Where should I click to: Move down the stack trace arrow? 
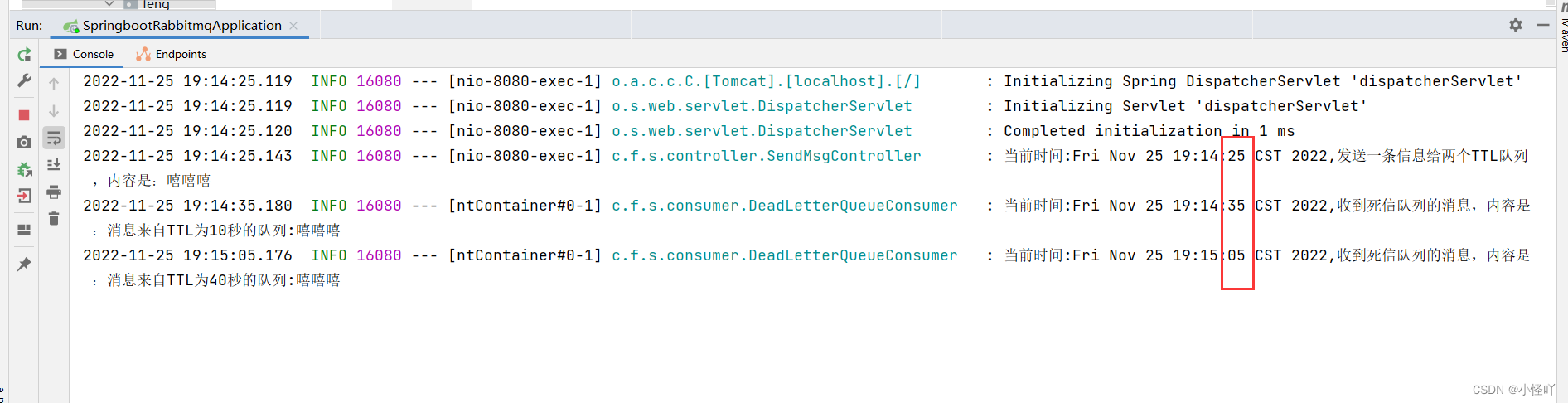(54, 111)
